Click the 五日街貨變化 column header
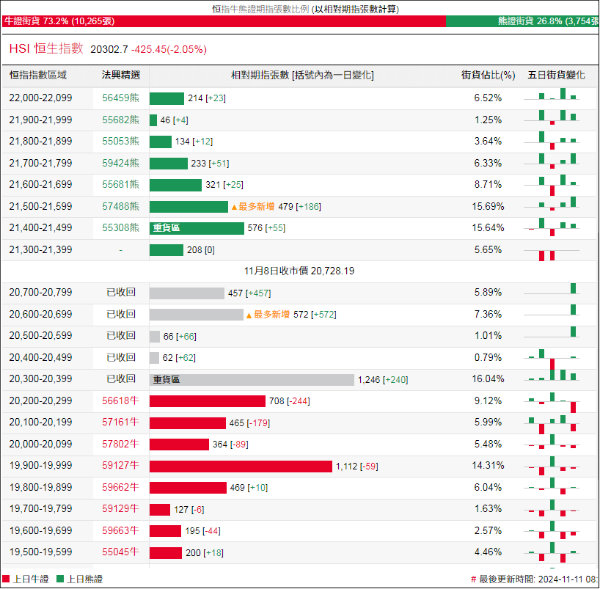The height and width of the screenshot is (589, 600). point(556,75)
